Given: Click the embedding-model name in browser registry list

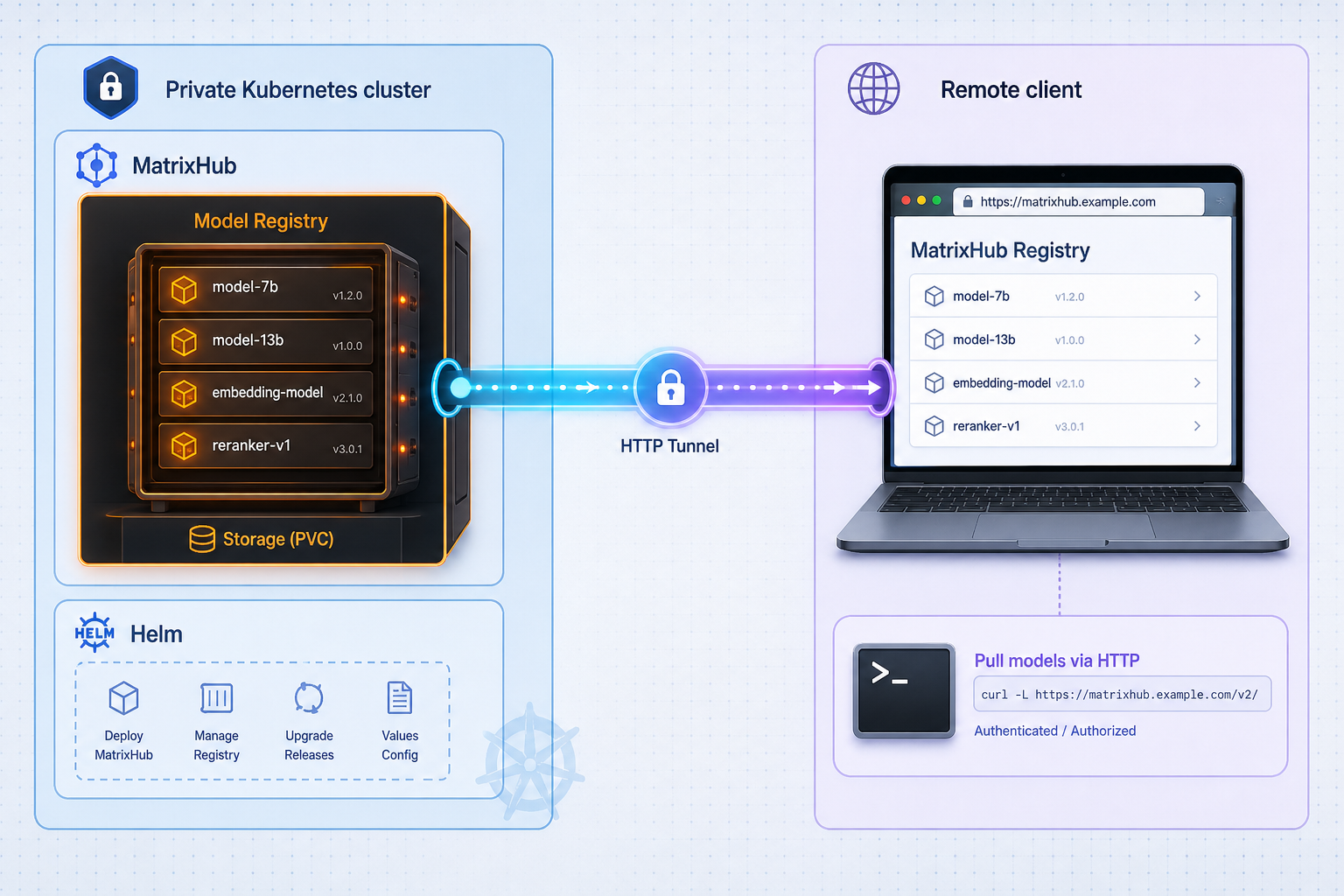Looking at the screenshot, I should (1002, 383).
